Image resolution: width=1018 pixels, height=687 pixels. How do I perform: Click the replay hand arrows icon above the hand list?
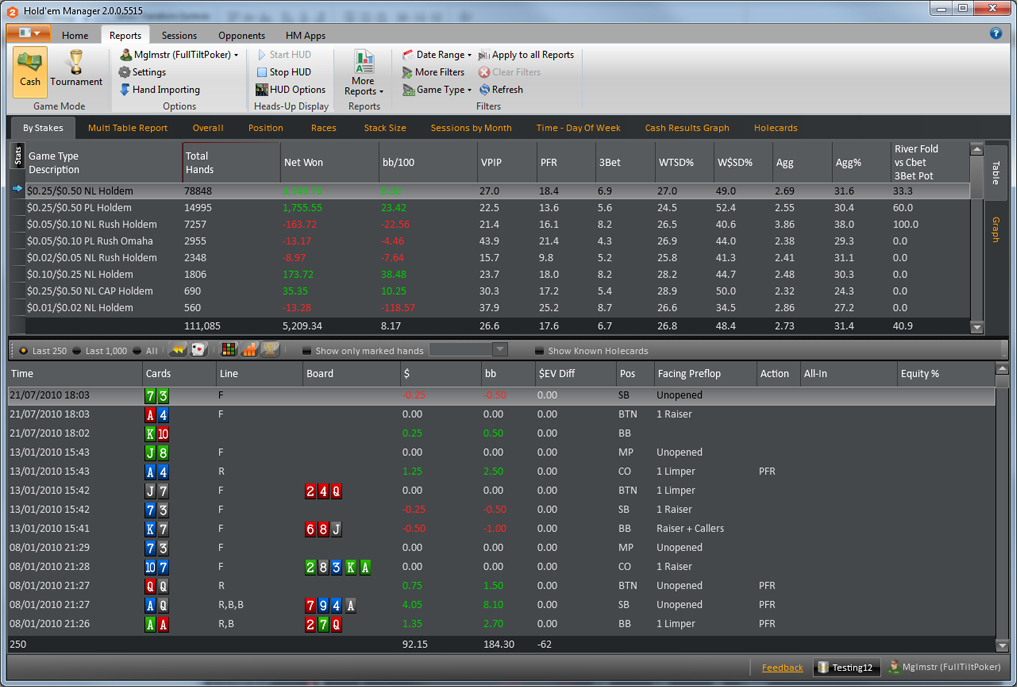177,349
